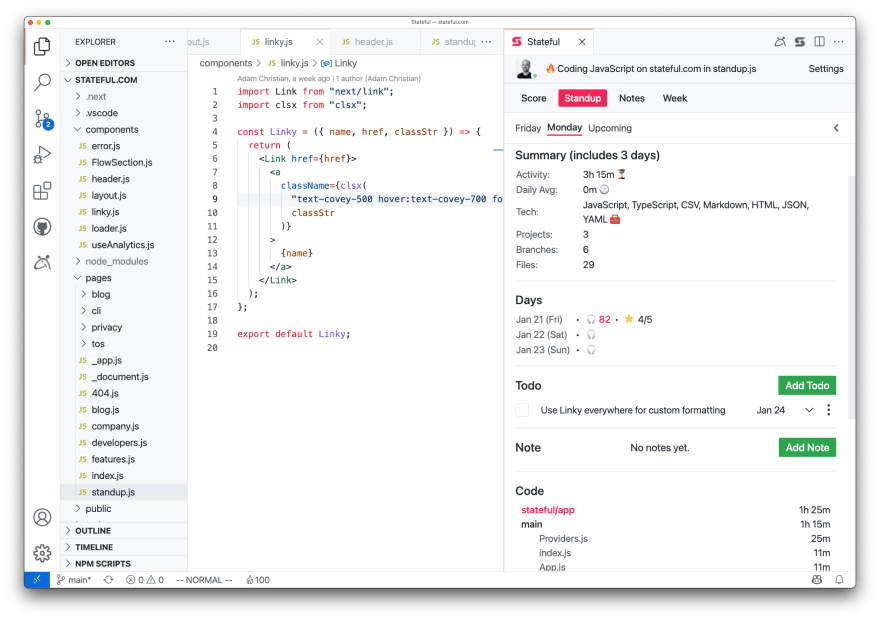This screenshot has height=620, width=880.
Task: Switch to the Upcoming standup view
Action: [609, 128]
